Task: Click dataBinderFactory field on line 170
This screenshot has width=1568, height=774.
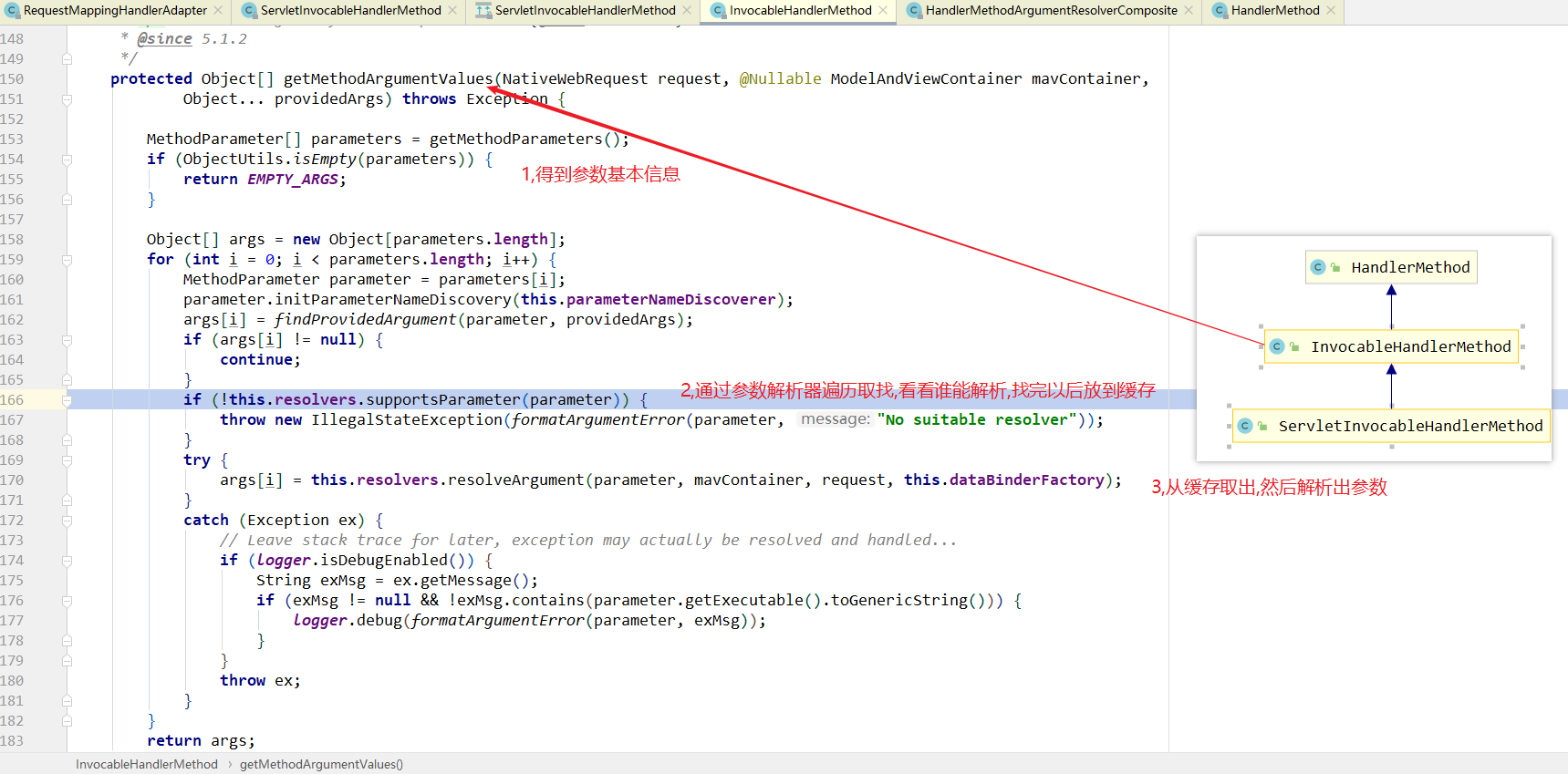Action: 1026,480
